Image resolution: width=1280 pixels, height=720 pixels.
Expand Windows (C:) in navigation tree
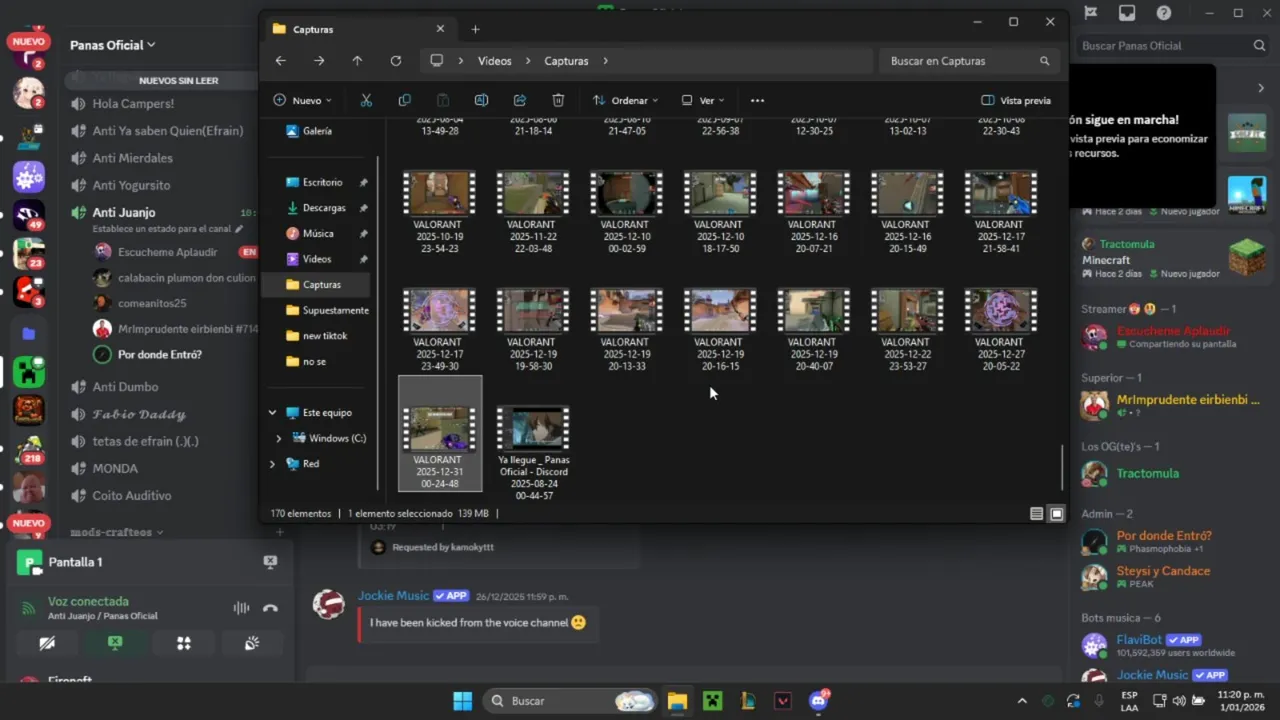click(x=278, y=438)
